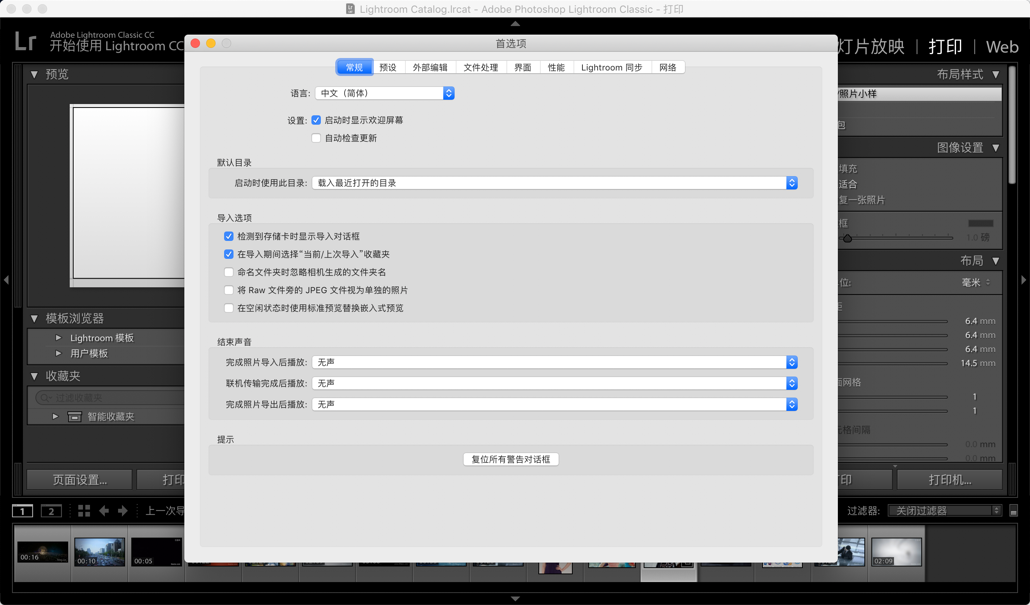Select the grid view icon in filmstrip toolbar
Screen dimensions: 1030x605
(83, 510)
